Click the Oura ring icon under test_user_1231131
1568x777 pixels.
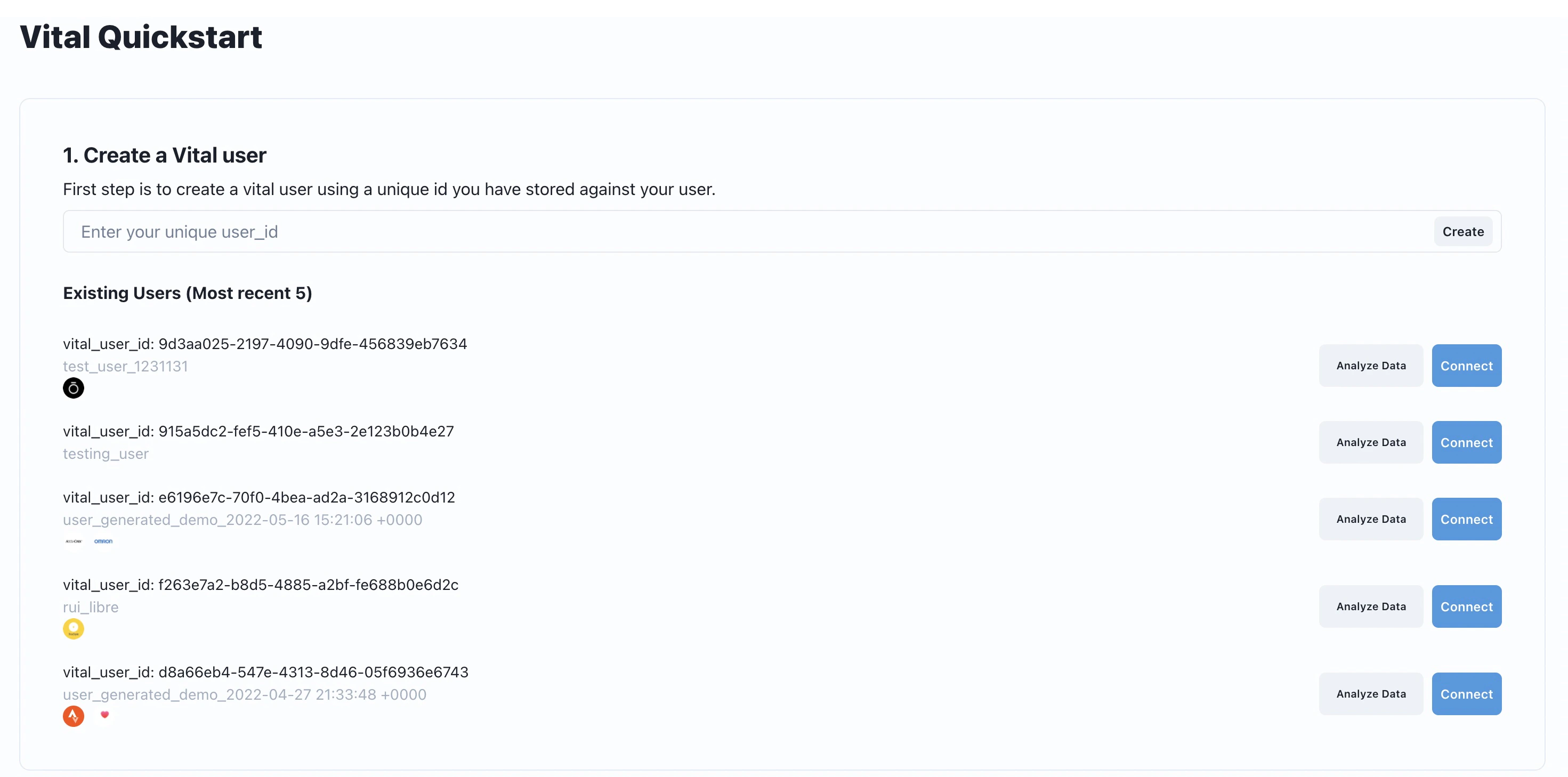tap(73, 388)
